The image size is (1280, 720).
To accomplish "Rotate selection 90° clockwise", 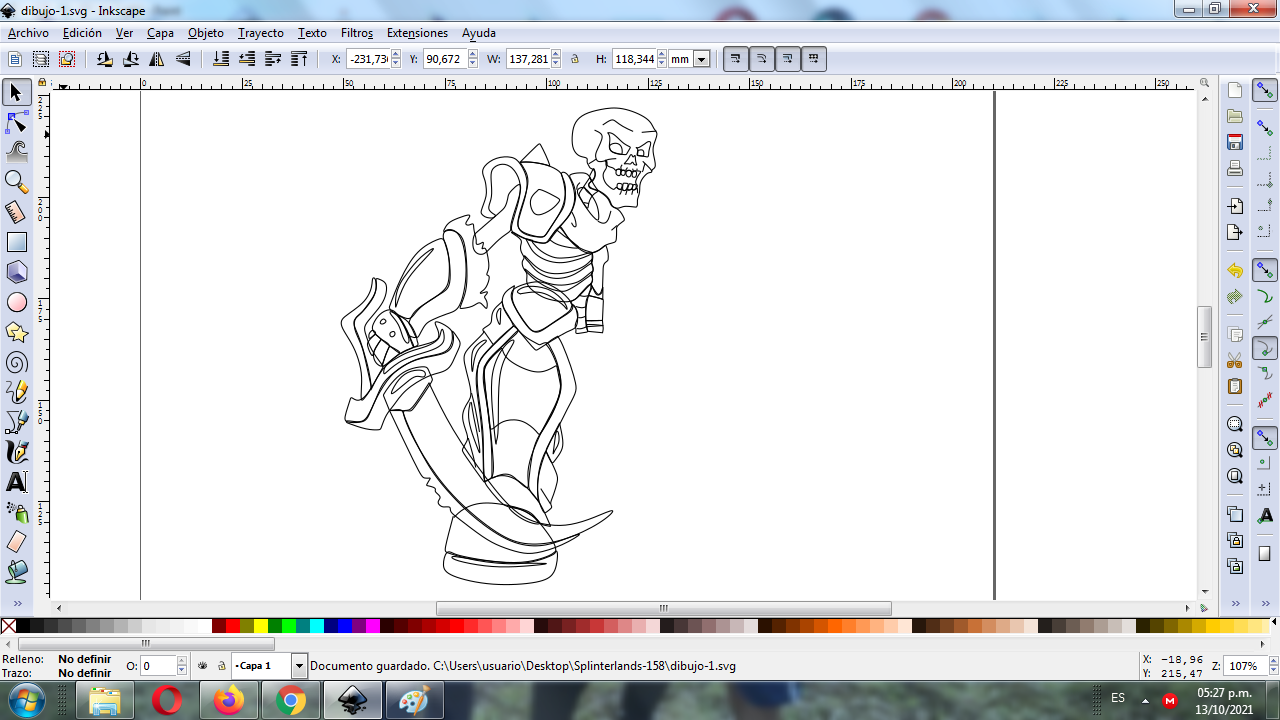I will (131, 59).
